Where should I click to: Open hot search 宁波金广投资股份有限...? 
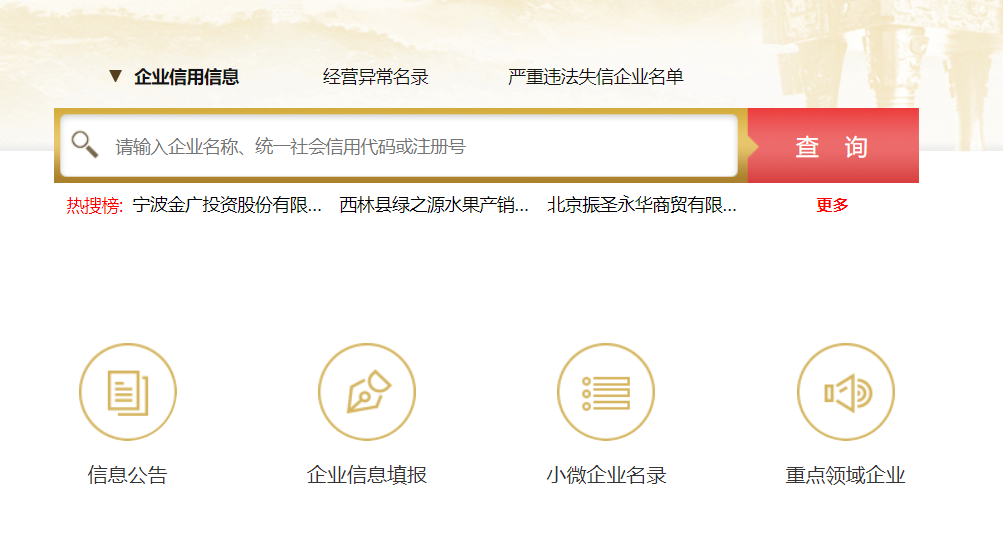[x=227, y=205]
